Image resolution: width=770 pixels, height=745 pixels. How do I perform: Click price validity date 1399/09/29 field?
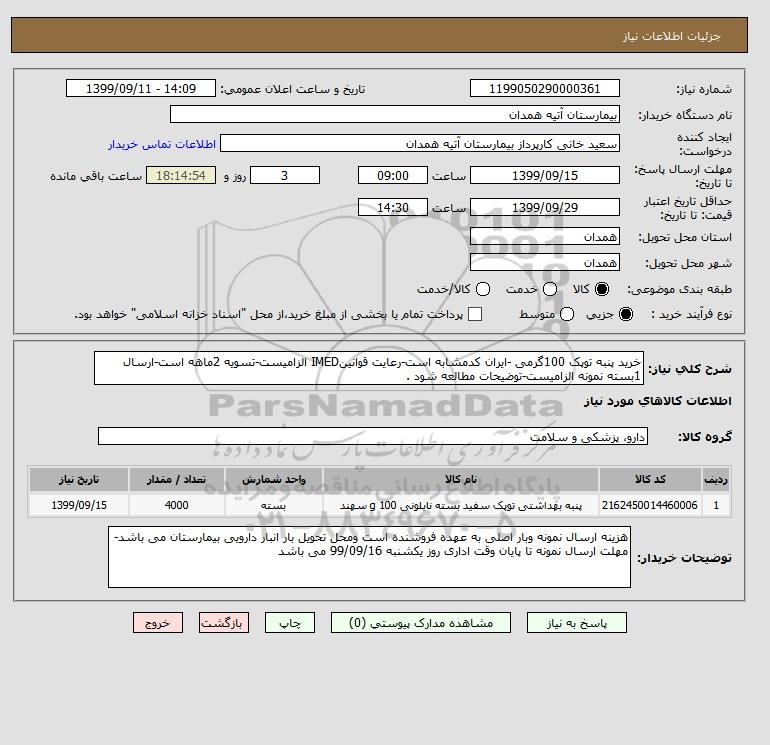pos(545,207)
